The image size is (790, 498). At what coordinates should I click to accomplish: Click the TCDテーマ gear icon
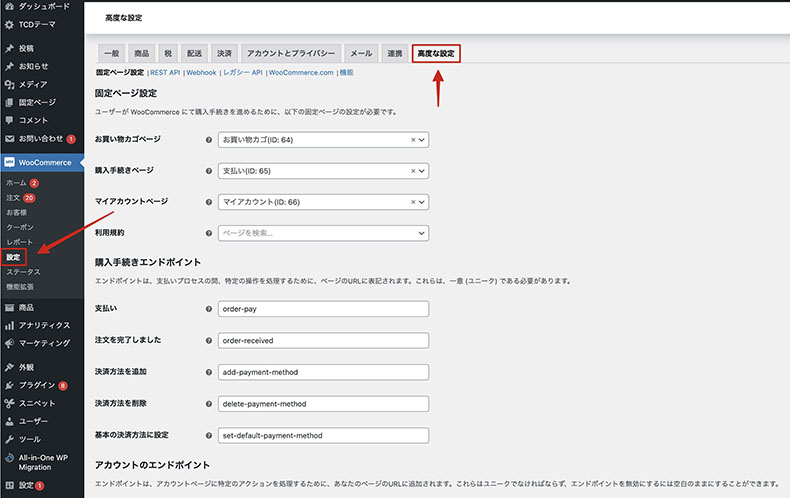[9, 24]
